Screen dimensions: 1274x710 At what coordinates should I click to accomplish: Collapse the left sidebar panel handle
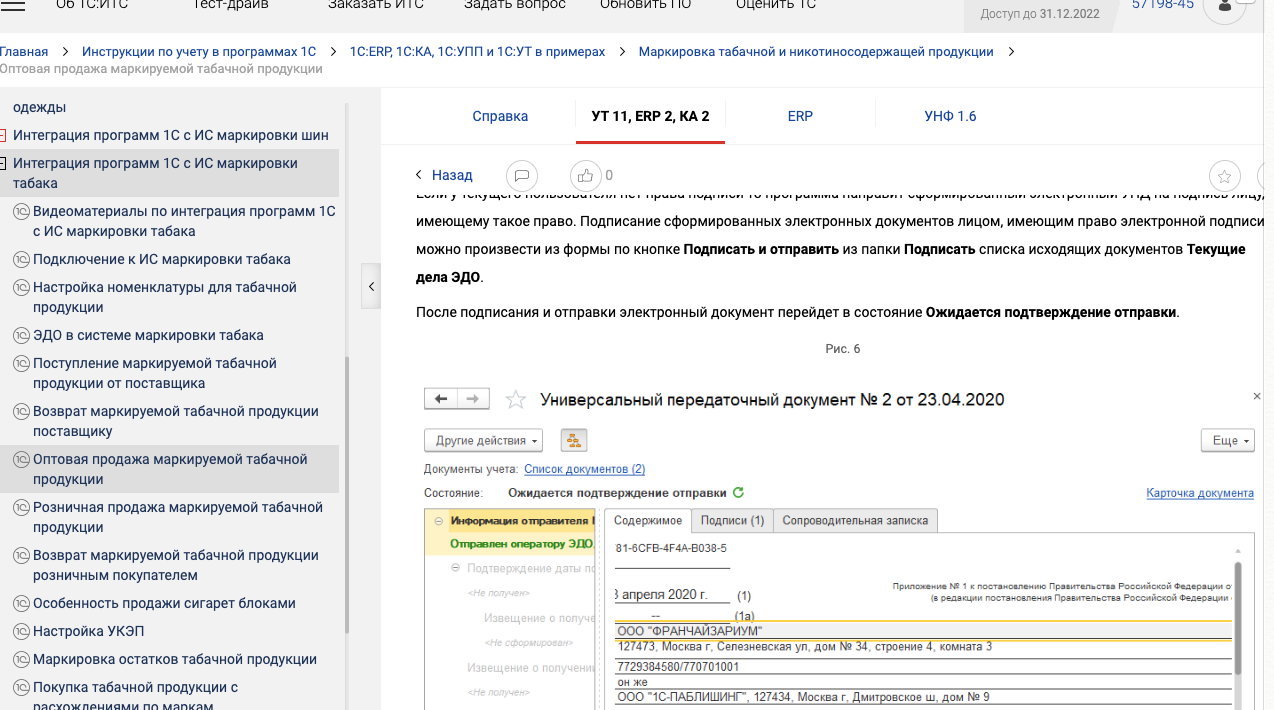(371, 287)
